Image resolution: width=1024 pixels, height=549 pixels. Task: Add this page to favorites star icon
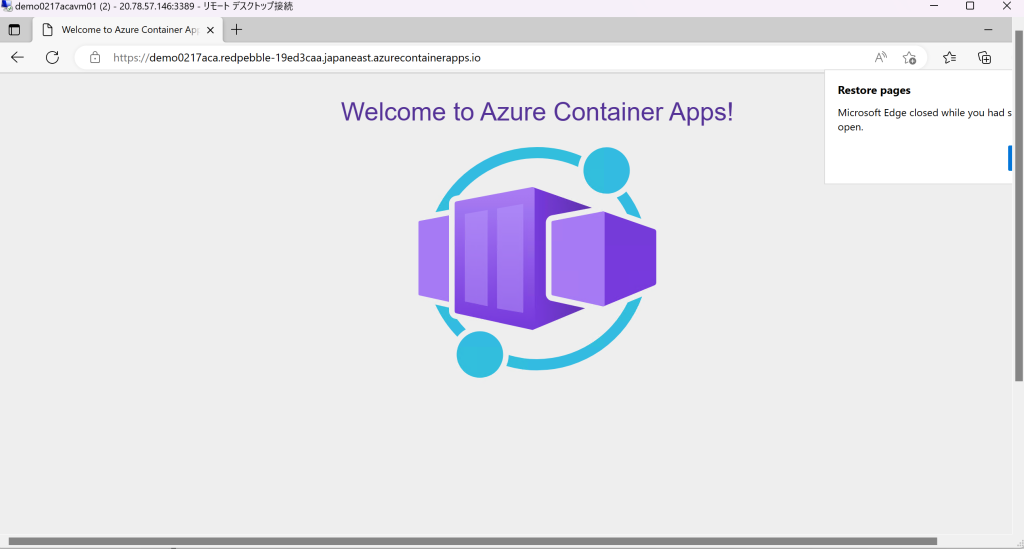(x=909, y=58)
